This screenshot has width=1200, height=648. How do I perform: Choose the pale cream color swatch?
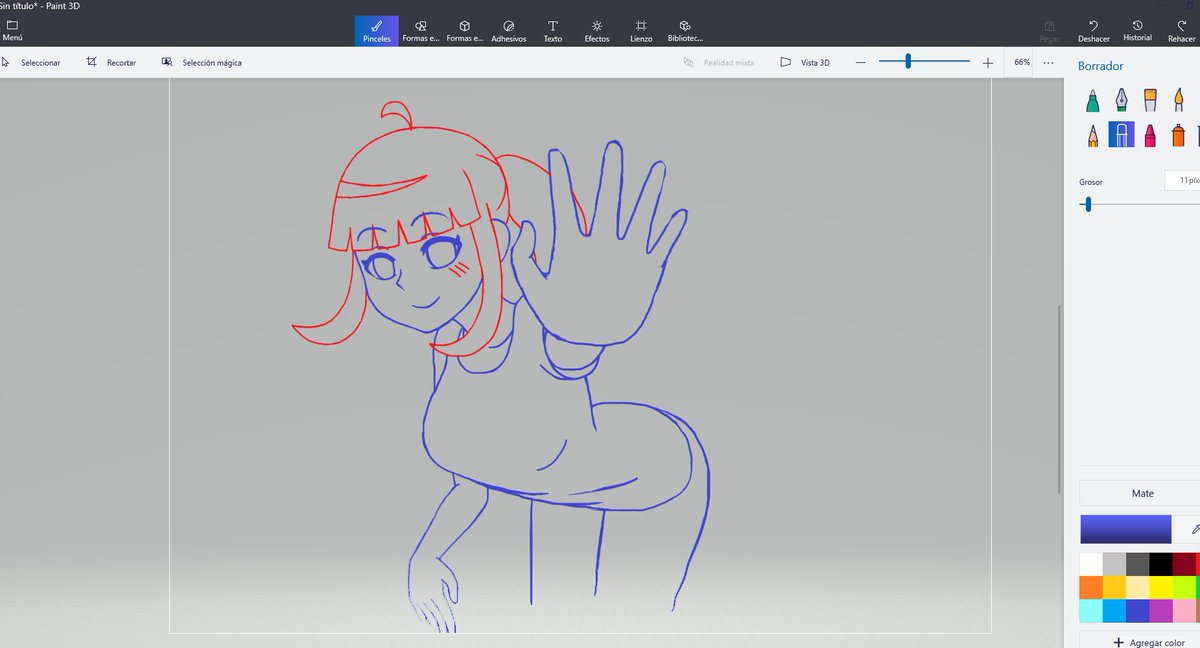click(1137, 587)
